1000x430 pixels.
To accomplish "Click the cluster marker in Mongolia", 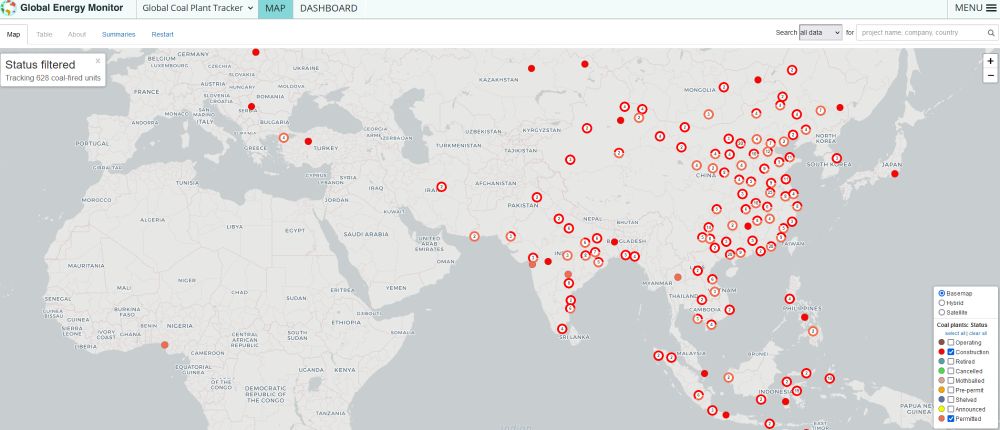I will coord(723,87).
